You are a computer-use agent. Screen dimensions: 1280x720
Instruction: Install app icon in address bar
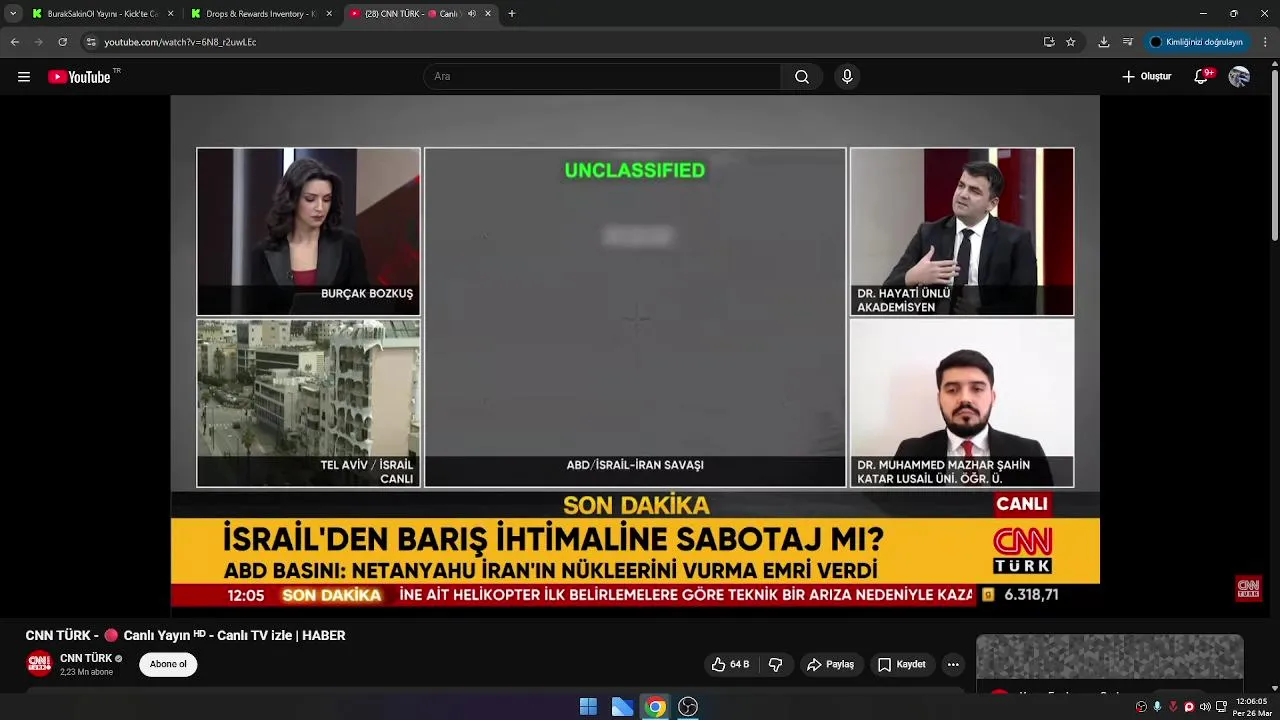point(1049,42)
